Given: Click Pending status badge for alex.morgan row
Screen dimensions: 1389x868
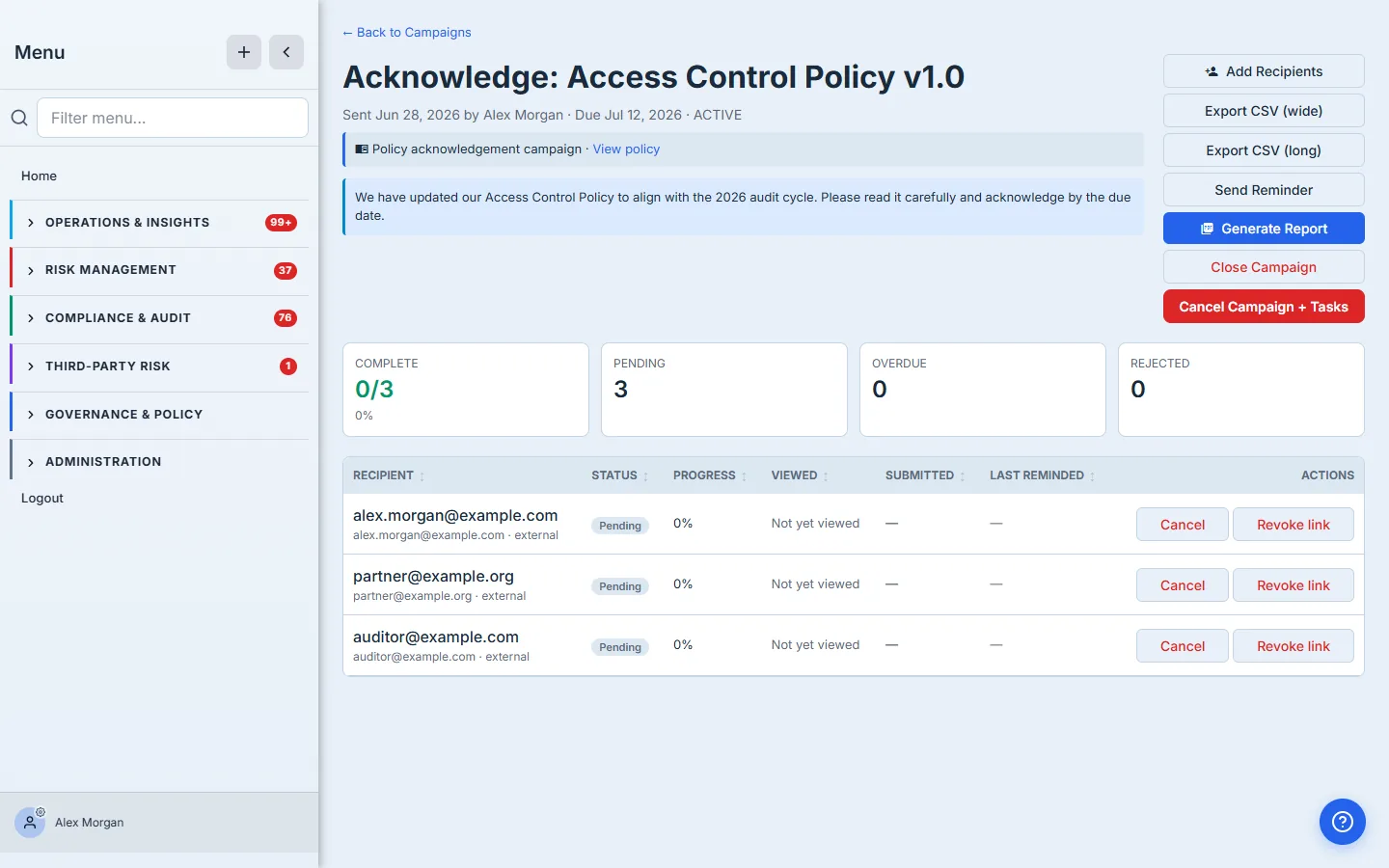Looking at the screenshot, I should pyautogui.click(x=620, y=526).
